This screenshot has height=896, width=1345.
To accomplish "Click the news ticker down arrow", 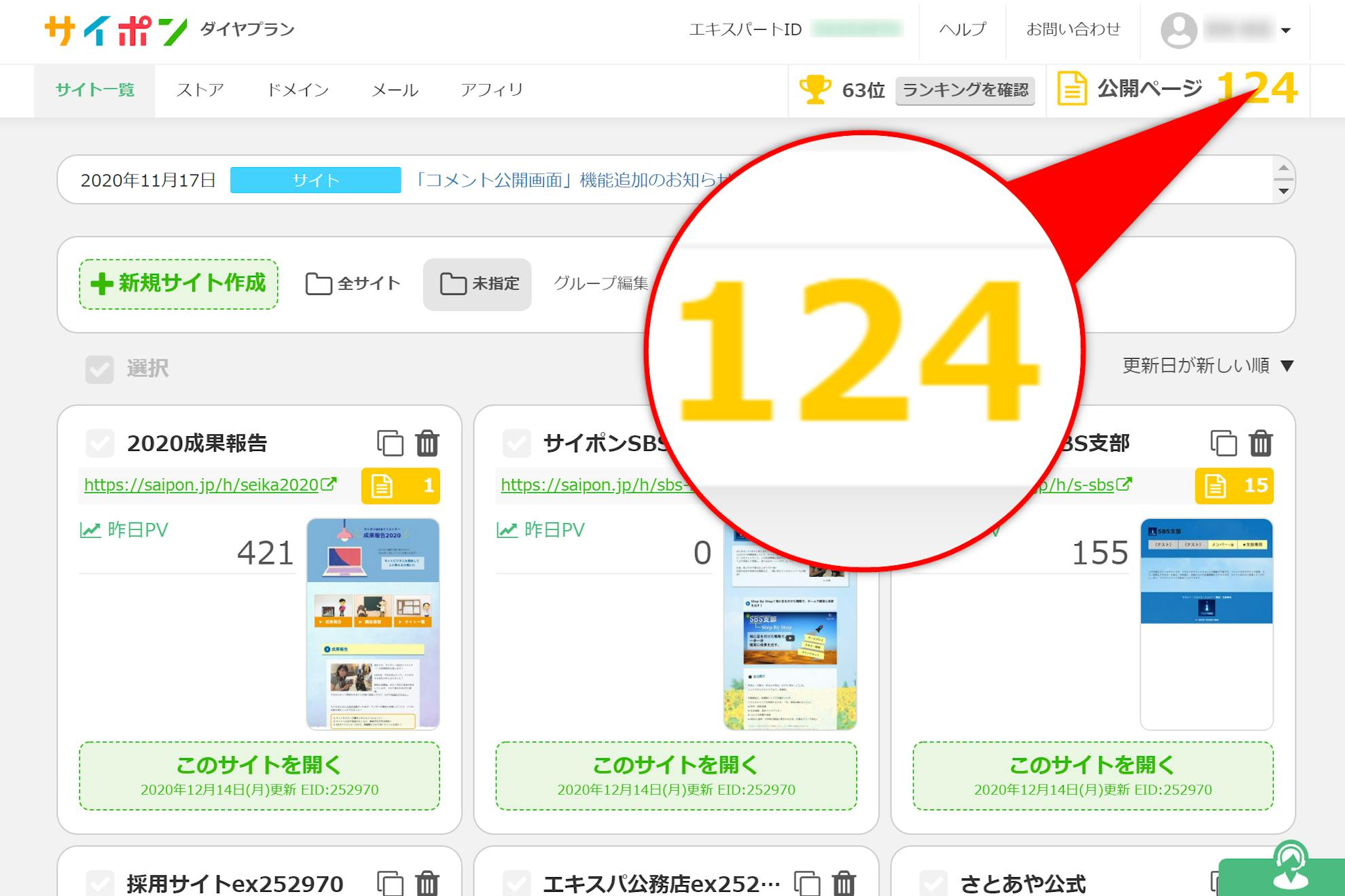I will pyautogui.click(x=1283, y=191).
